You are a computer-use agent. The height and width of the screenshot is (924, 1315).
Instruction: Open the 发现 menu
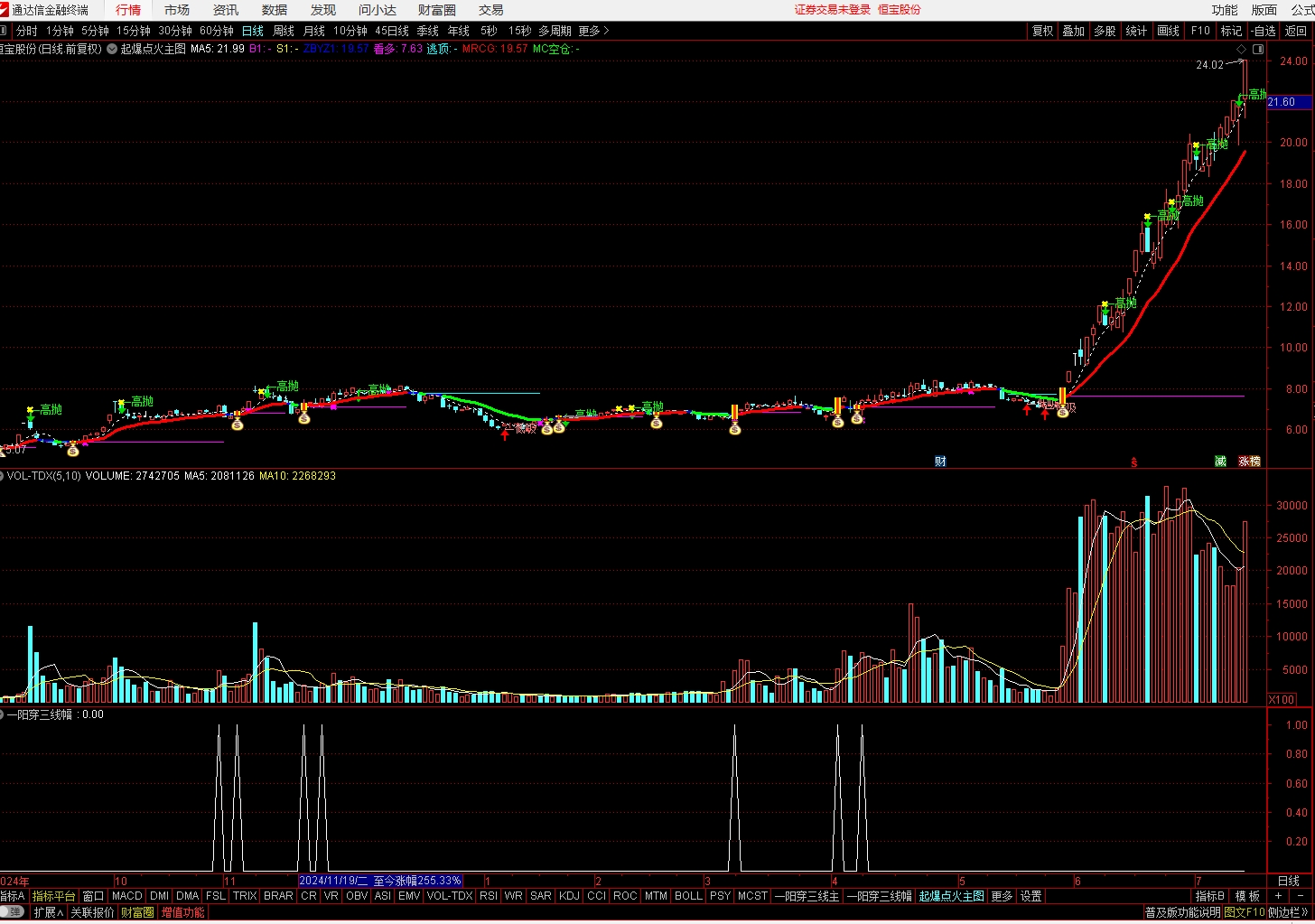click(x=323, y=10)
